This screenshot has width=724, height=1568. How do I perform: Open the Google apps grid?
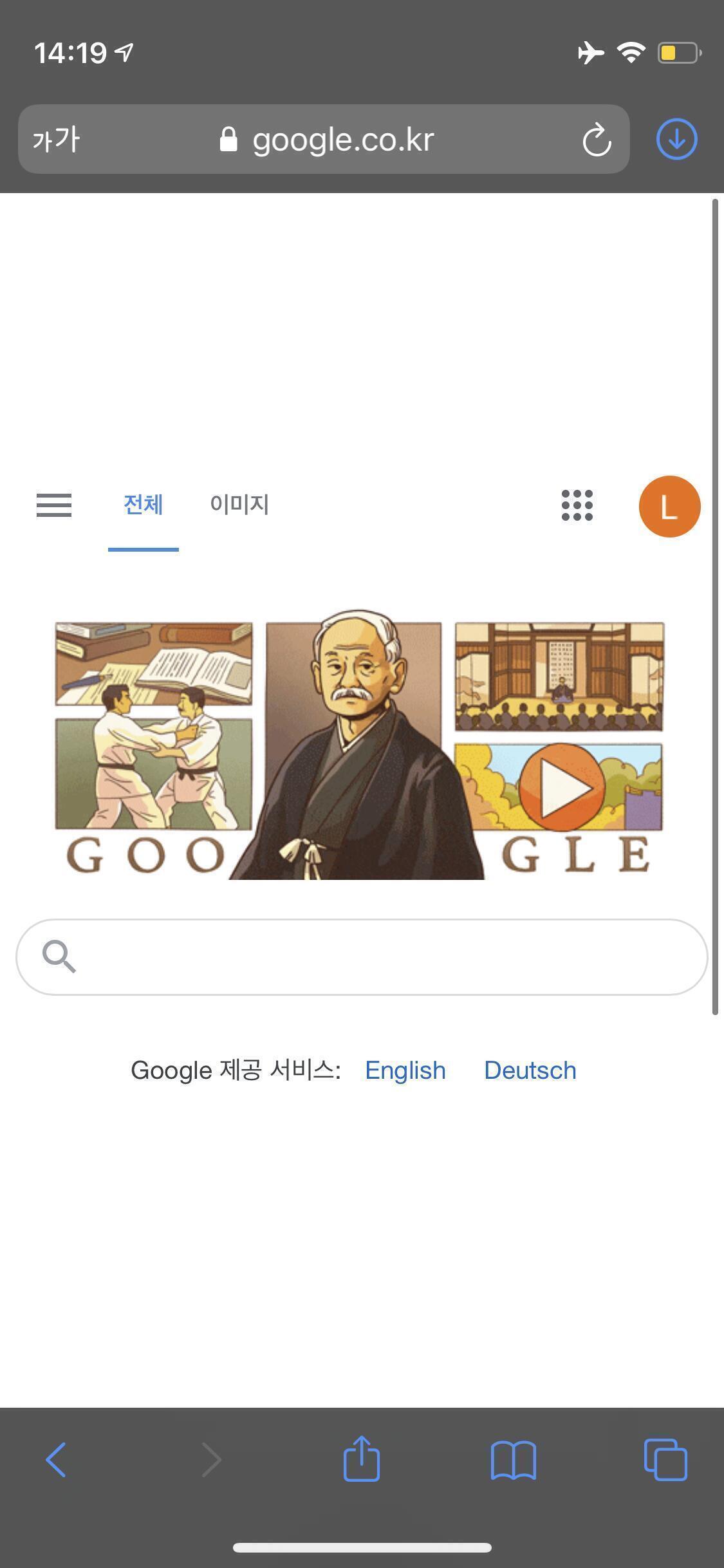577,505
